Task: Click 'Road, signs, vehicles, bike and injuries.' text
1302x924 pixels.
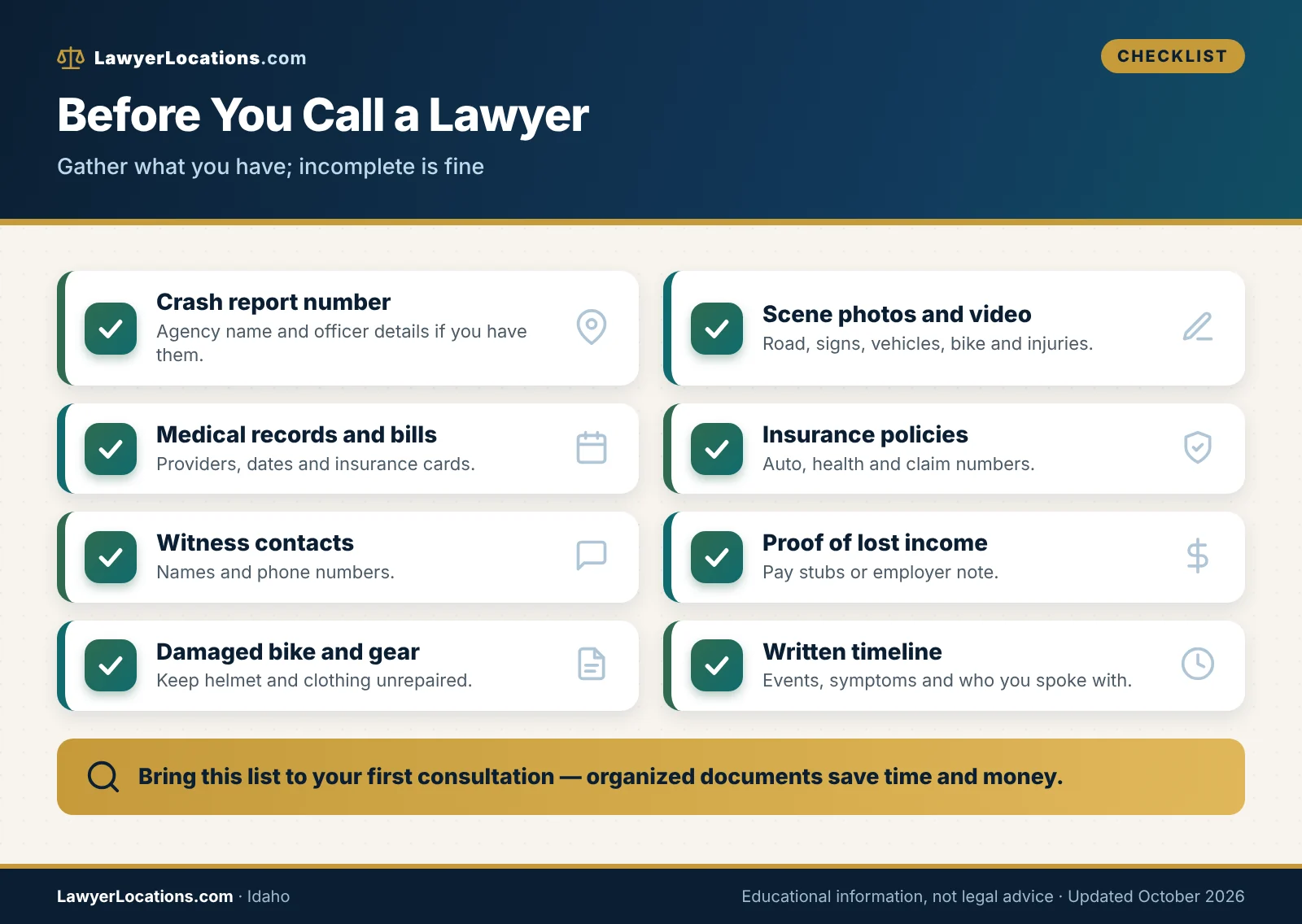Action: pyautogui.click(x=928, y=343)
